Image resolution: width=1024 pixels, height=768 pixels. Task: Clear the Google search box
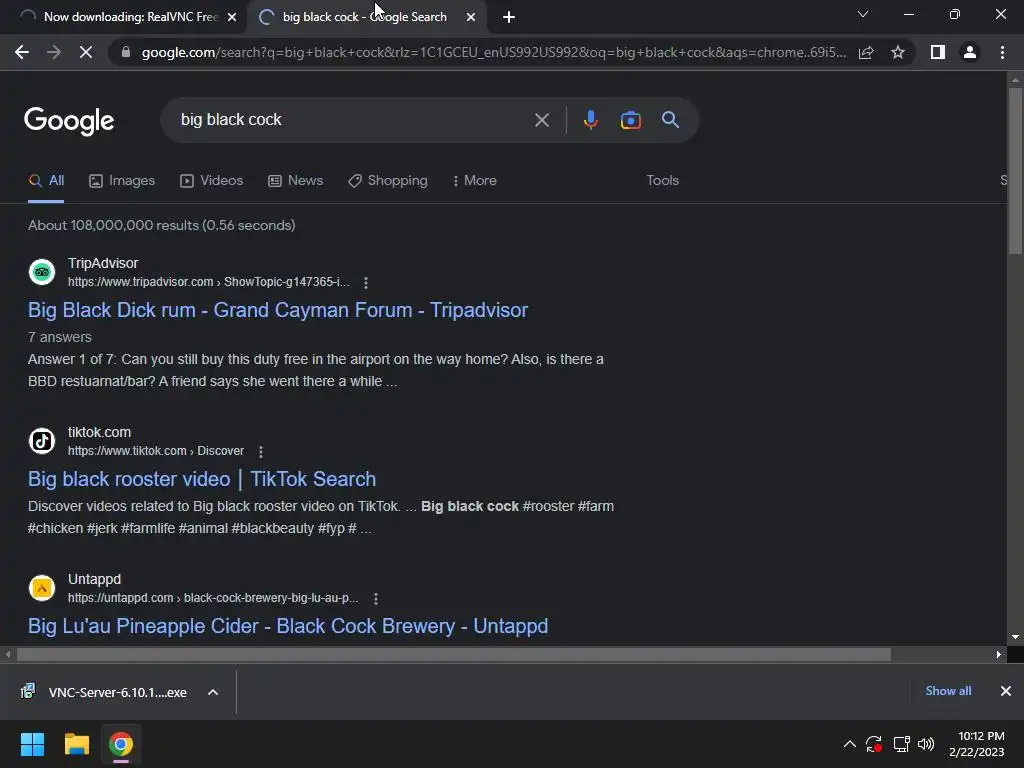(x=541, y=120)
